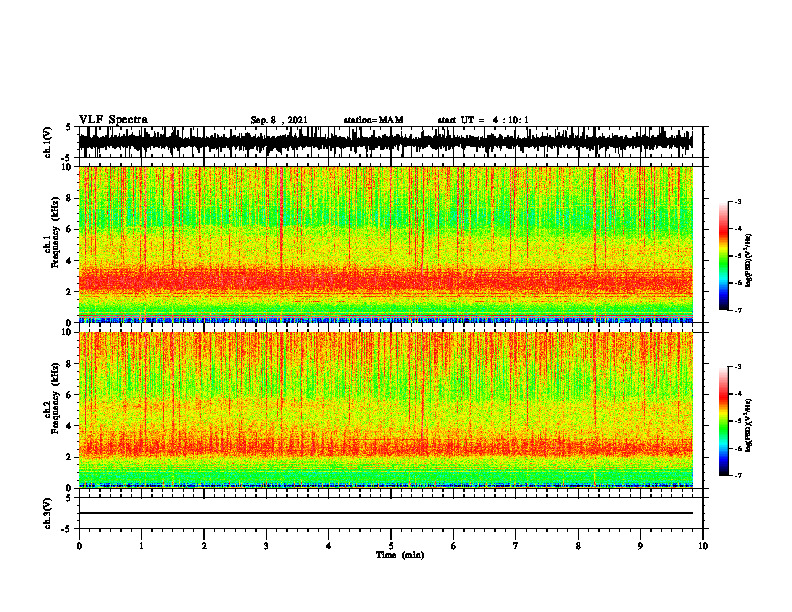The width and height of the screenshot is (792, 612).
Task: Click the x-axis tick label "9"
Action: coord(640,546)
